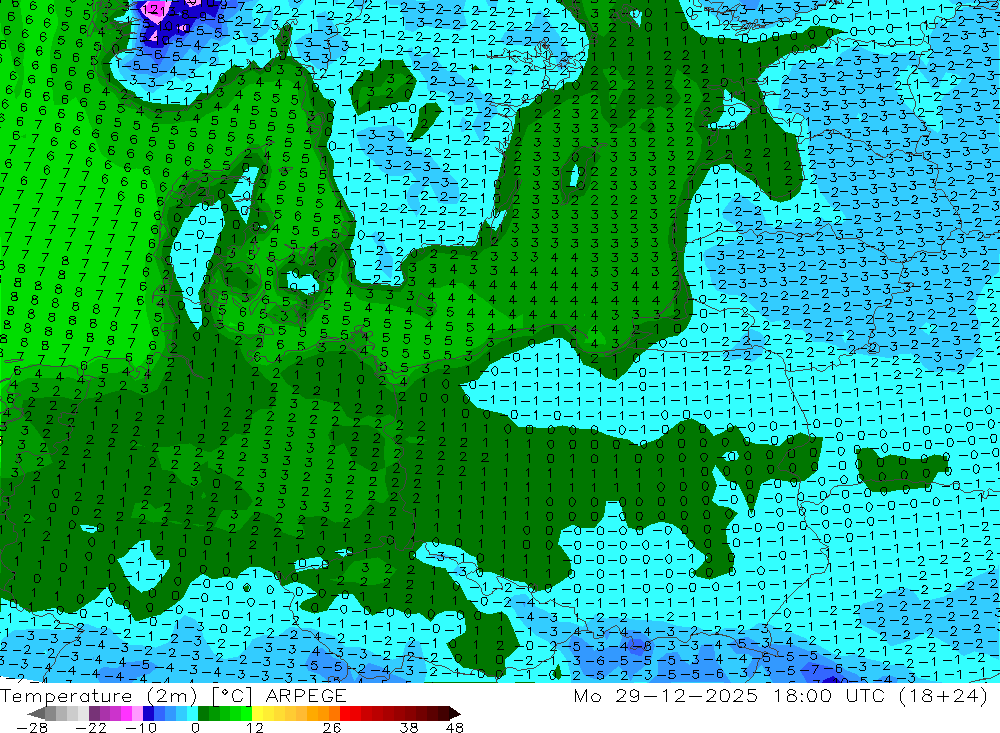Click the 'Temperature (2m) [°C] ARPEGE' title

(173, 695)
